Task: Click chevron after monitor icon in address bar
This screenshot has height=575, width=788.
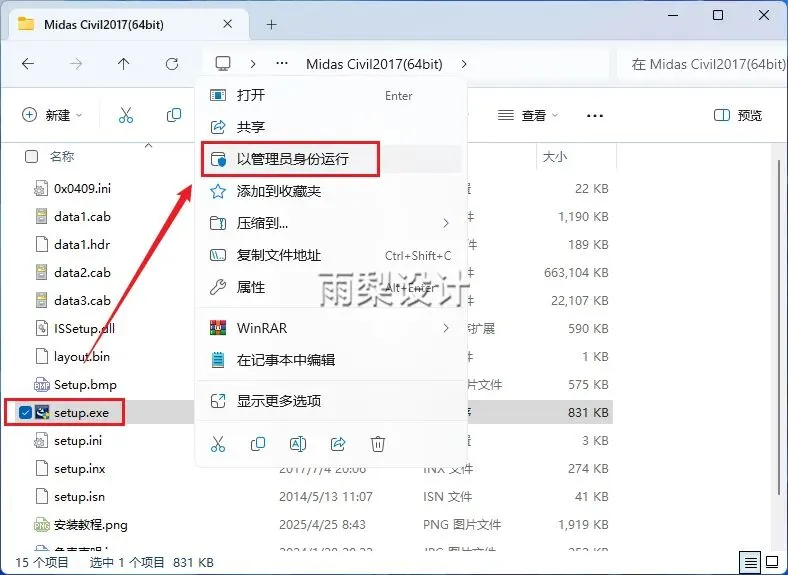Action: [253, 64]
